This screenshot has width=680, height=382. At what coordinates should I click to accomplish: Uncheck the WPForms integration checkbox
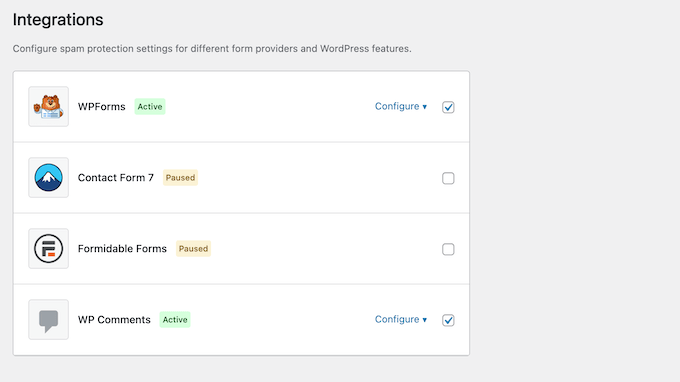pyautogui.click(x=448, y=107)
